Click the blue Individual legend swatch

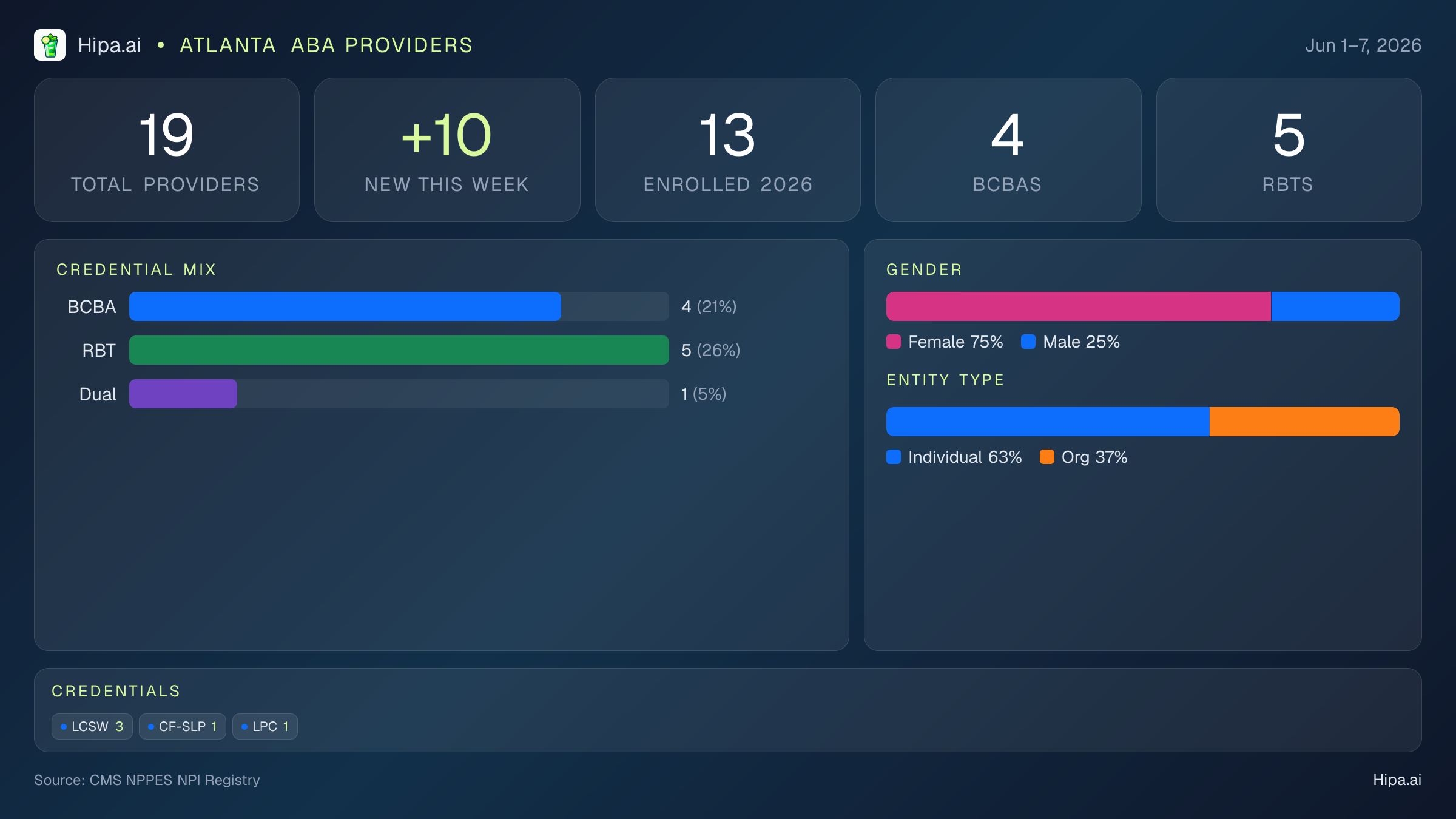pyautogui.click(x=894, y=457)
